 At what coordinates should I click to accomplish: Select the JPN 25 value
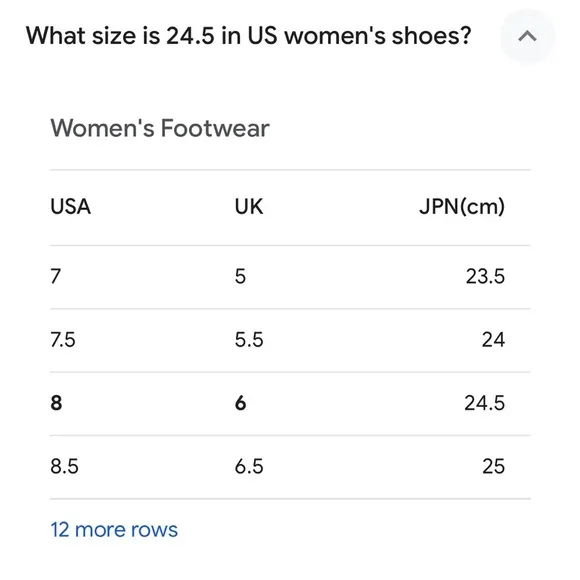pyautogui.click(x=493, y=466)
